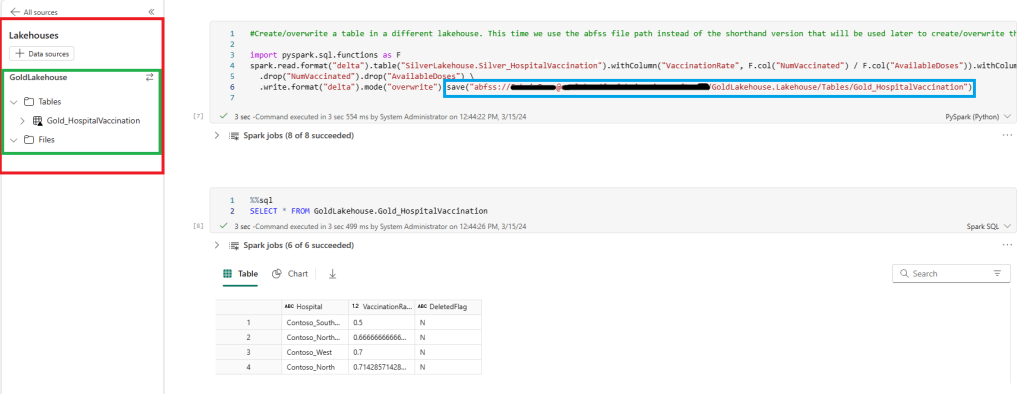Open the Spark SQL language dropdown

(x=988, y=226)
